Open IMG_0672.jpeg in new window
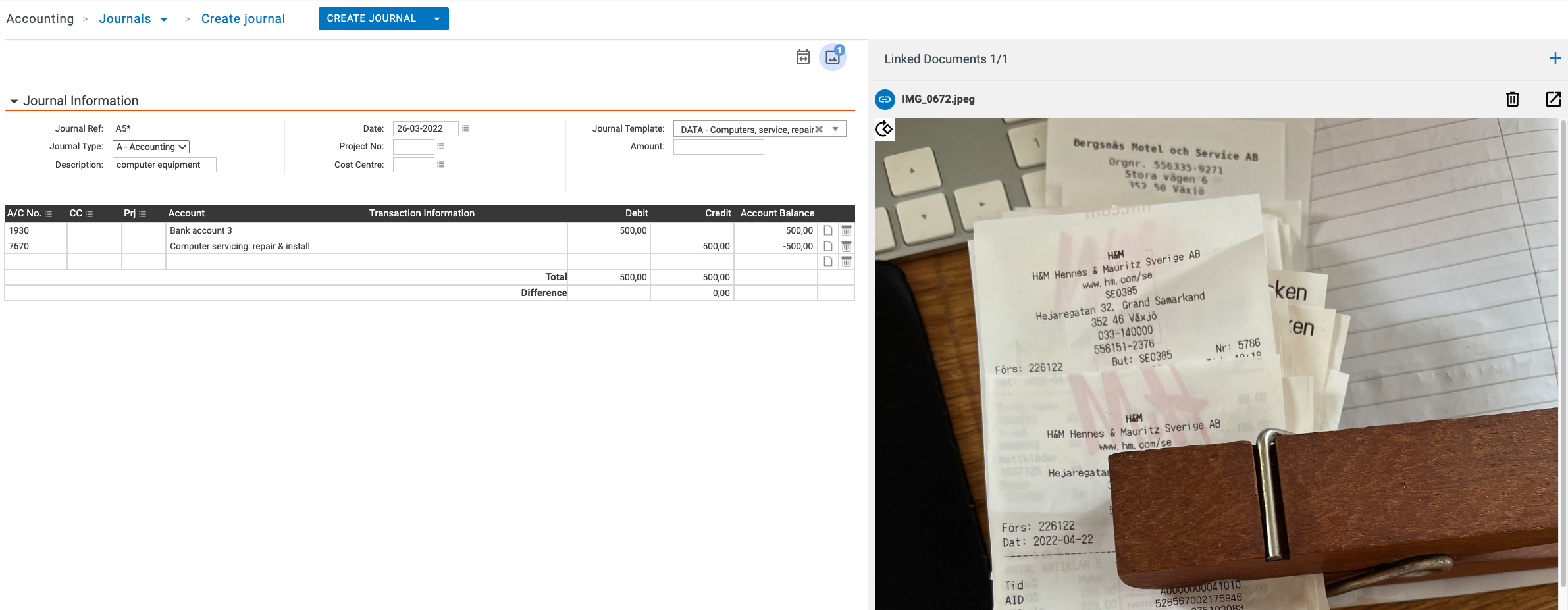The width and height of the screenshot is (1568, 610). (x=1553, y=99)
